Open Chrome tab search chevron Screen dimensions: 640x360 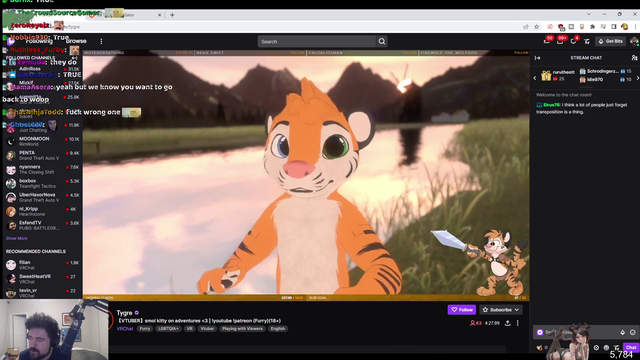coord(589,14)
